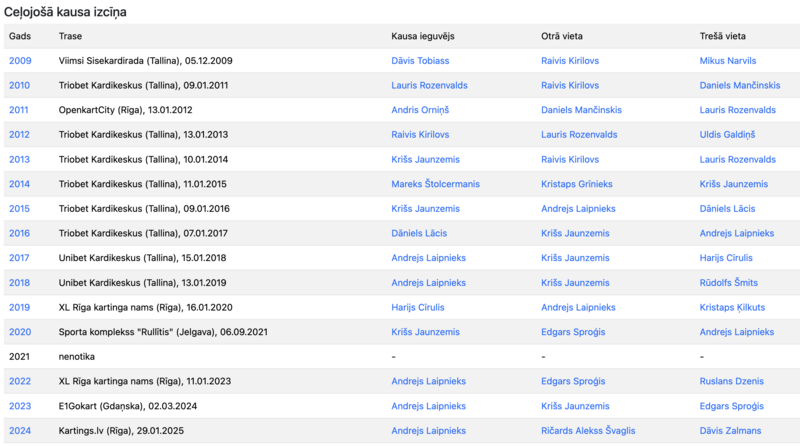Click Rūdolfs Šmits in the 2018 row
Screen dimensions: 800x446
click(729, 283)
